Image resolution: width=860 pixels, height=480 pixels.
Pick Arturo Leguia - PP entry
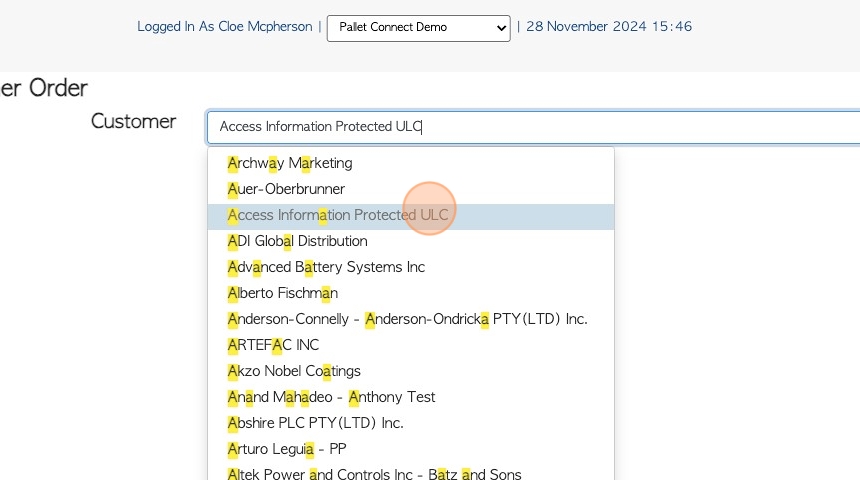tap(411, 449)
